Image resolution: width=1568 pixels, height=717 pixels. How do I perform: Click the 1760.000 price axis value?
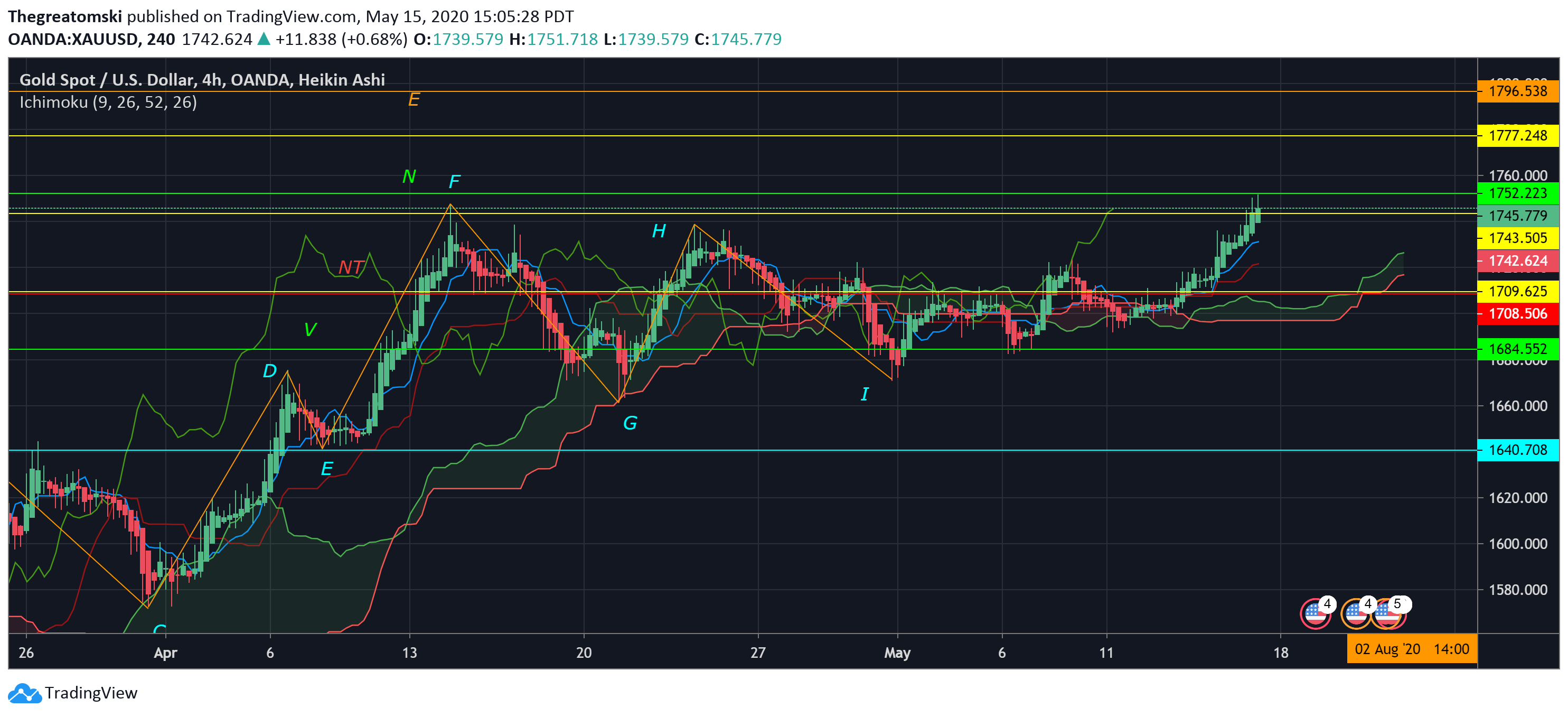[1517, 175]
